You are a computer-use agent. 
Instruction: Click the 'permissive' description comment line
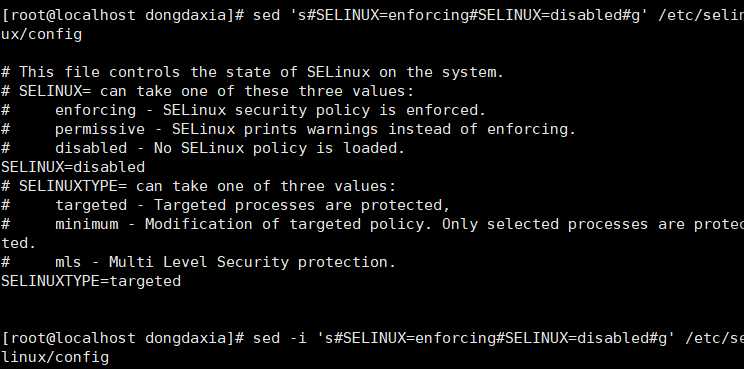pos(288,129)
